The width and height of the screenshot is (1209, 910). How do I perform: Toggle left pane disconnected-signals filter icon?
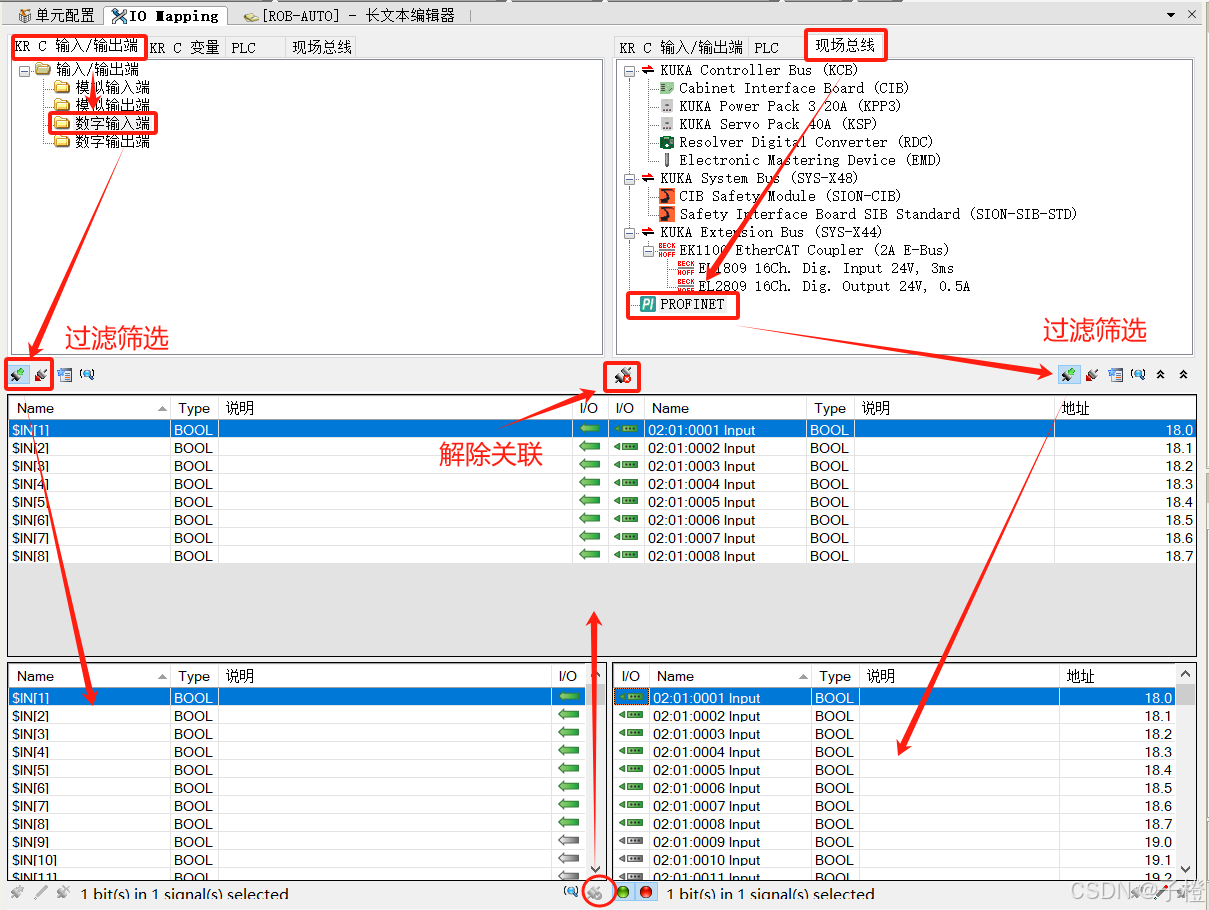(x=41, y=375)
